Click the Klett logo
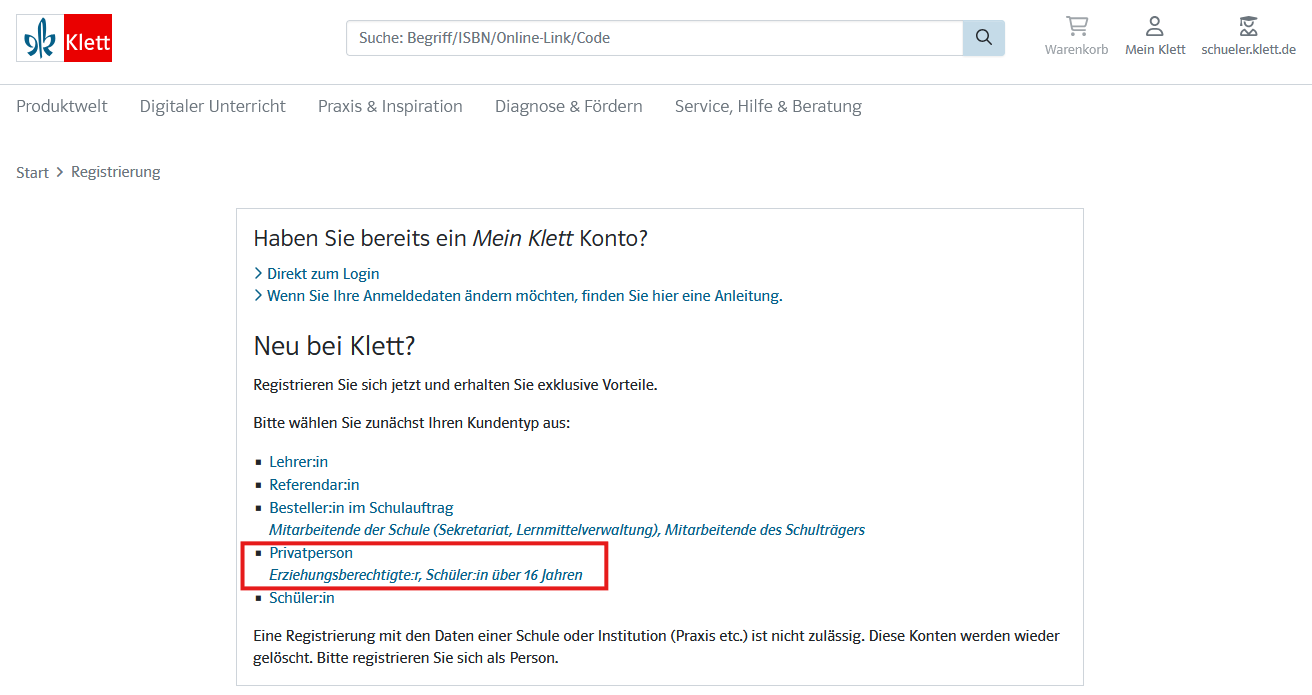 pyautogui.click(x=64, y=38)
